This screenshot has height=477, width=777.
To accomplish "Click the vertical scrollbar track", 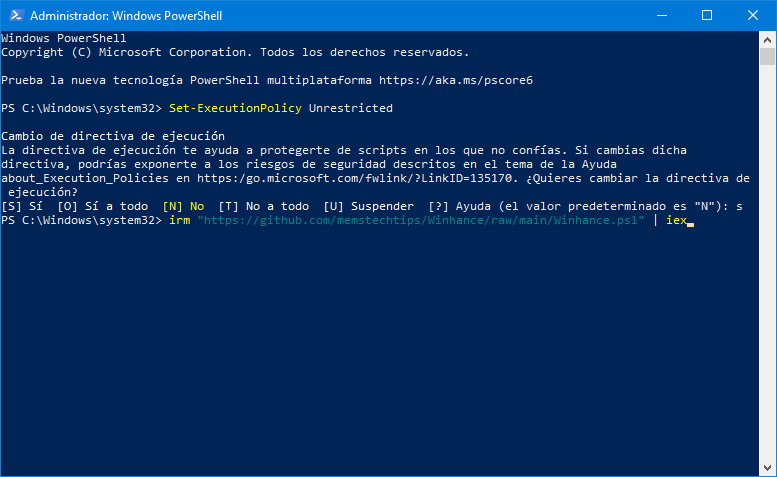I will click(767, 250).
